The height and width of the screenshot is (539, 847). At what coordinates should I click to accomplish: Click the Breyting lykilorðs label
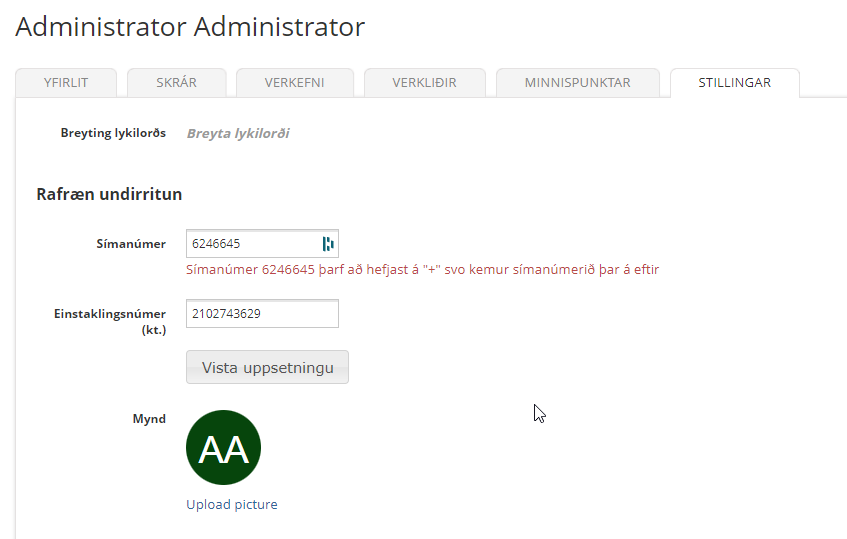113,133
